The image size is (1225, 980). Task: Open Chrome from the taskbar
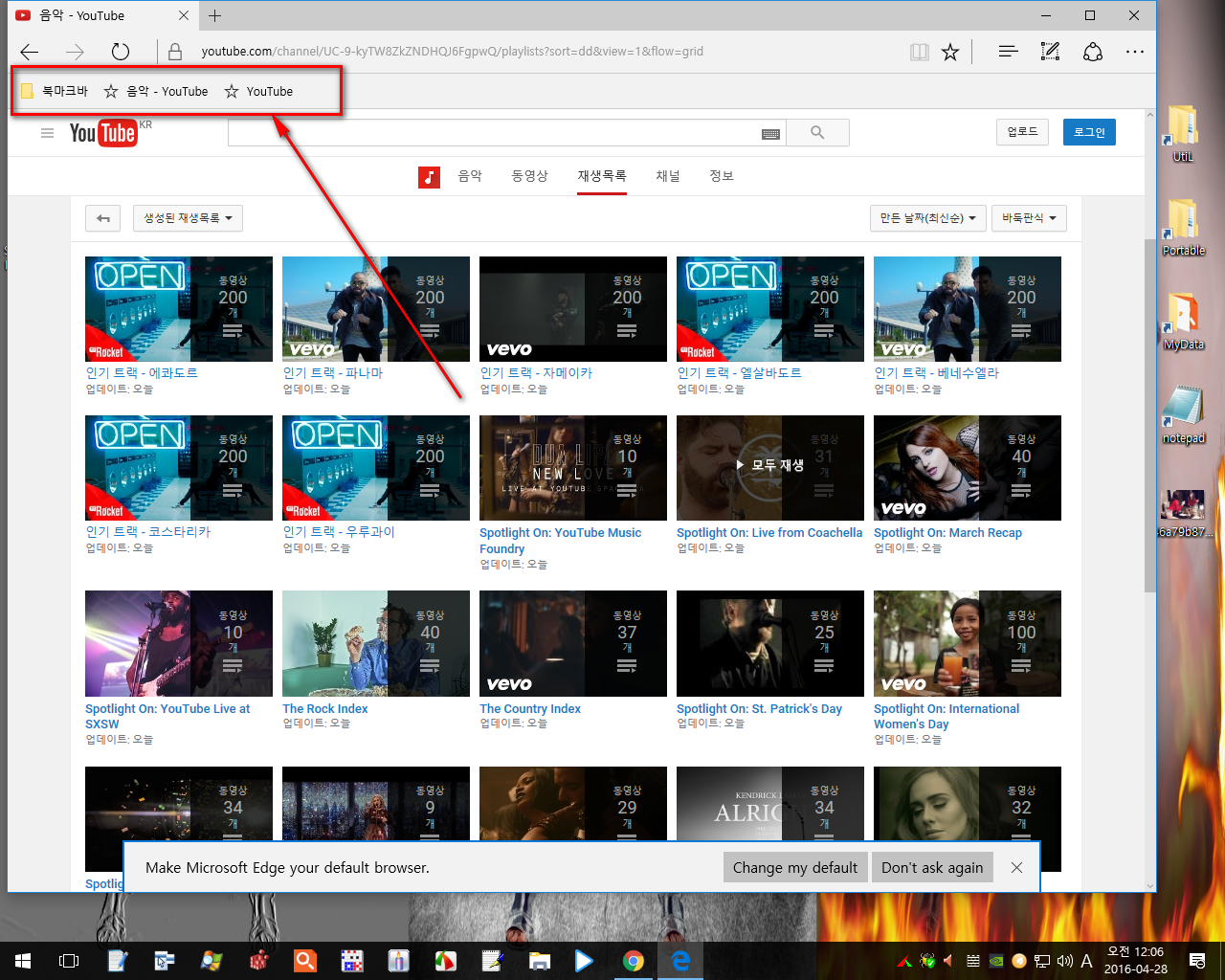(x=633, y=961)
